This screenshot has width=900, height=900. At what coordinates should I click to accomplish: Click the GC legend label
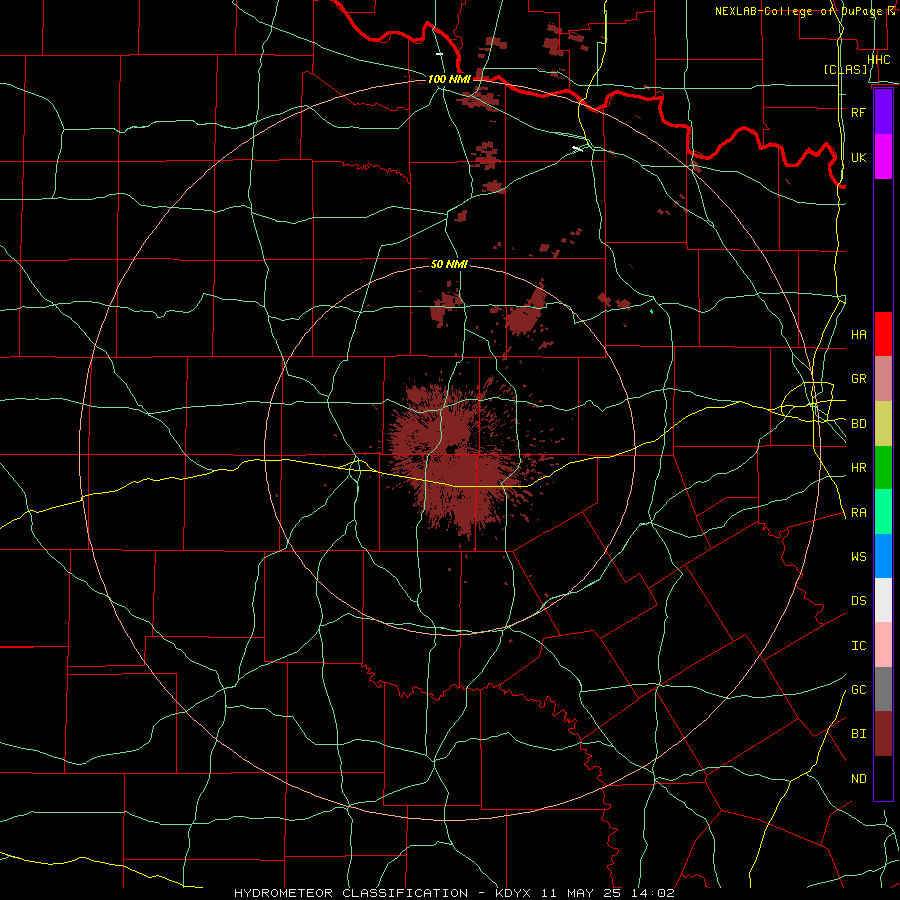click(858, 689)
